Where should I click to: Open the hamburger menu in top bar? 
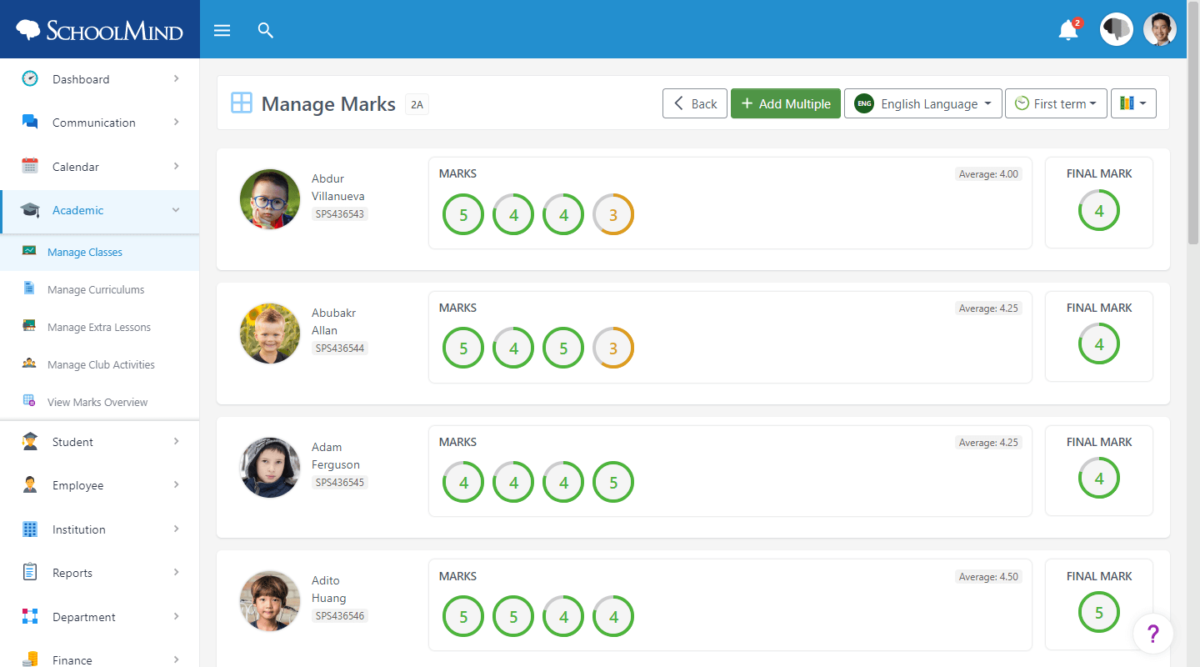[x=222, y=30]
